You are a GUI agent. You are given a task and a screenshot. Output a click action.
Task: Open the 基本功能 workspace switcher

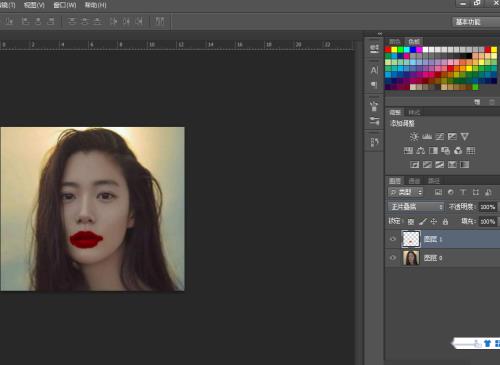(x=476, y=22)
